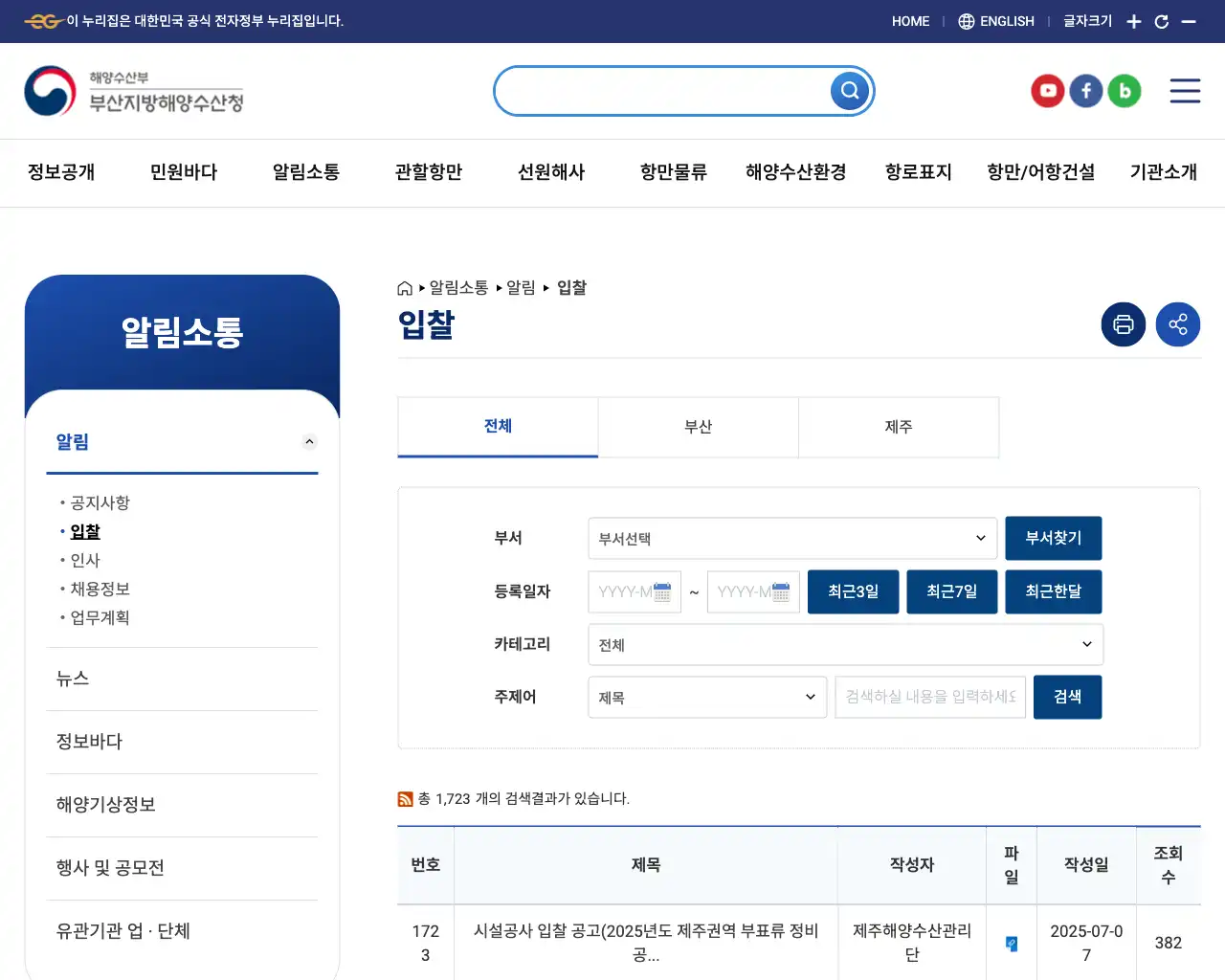The image size is (1225, 980).
Task: Print the page with printer icon
Action: pos(1124,324)
